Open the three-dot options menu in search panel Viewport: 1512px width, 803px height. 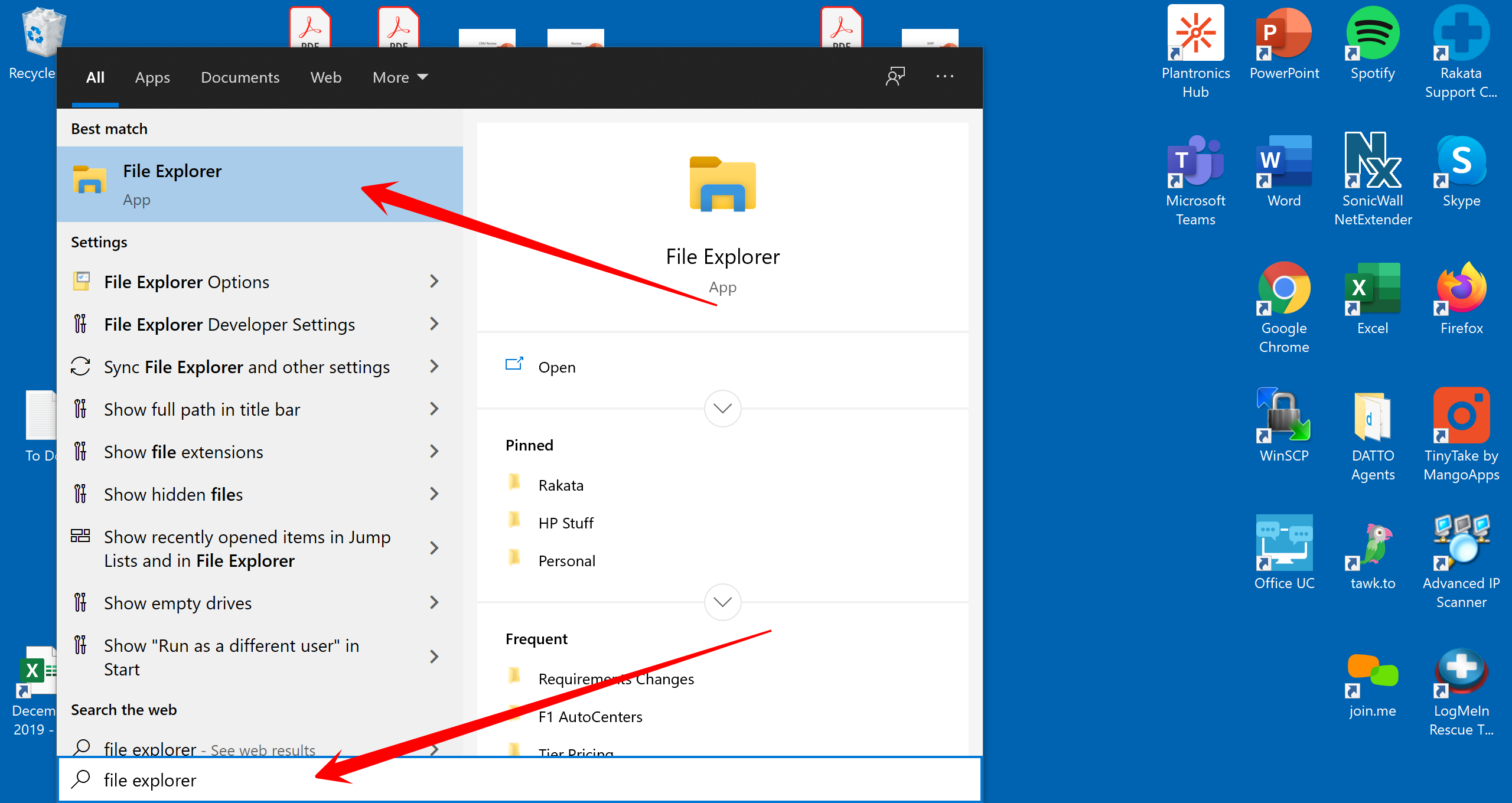pos(944,76)
